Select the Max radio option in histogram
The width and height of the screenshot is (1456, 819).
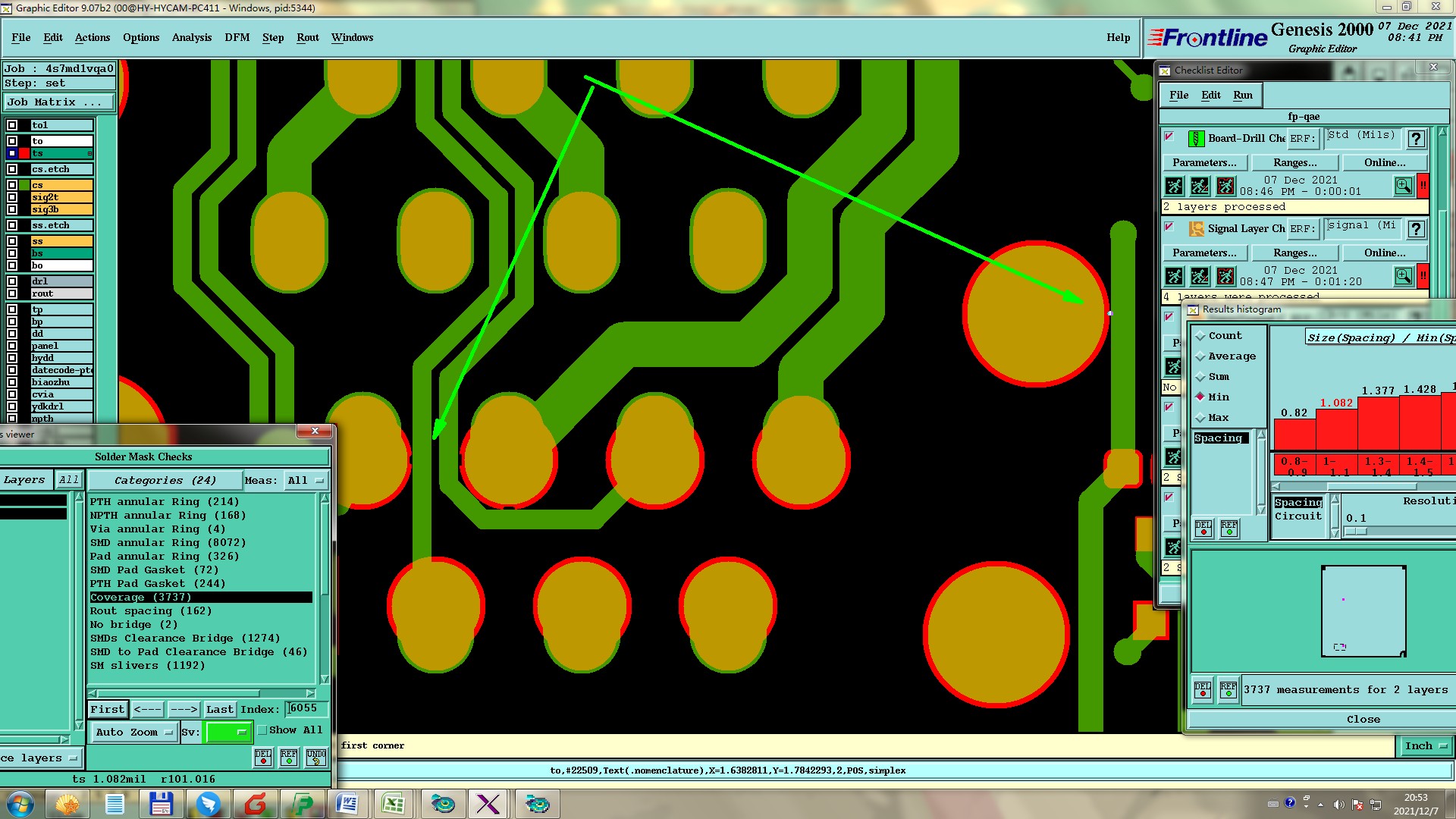pos(1200,418)
